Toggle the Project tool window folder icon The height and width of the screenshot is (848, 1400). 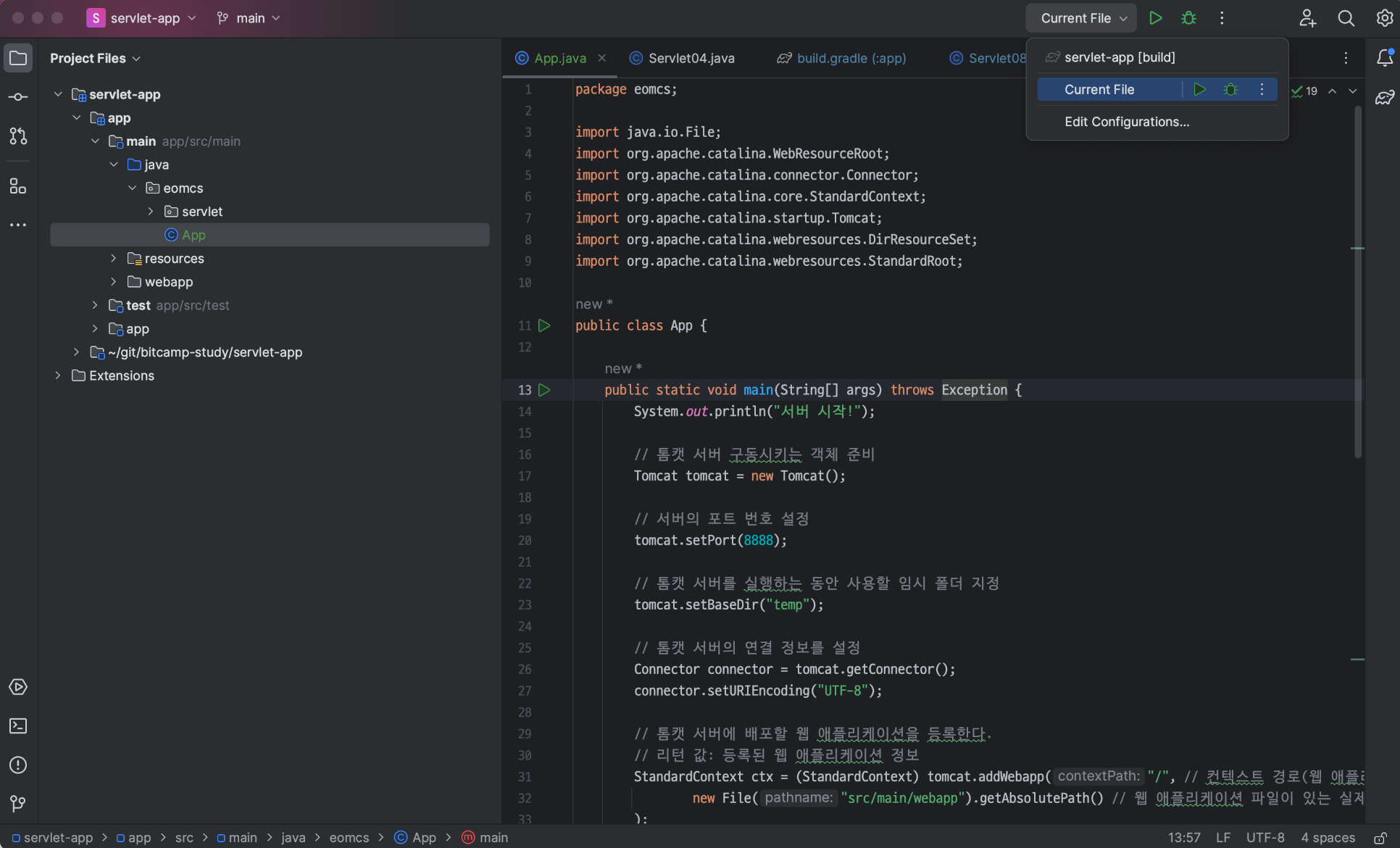coord(18,58)
